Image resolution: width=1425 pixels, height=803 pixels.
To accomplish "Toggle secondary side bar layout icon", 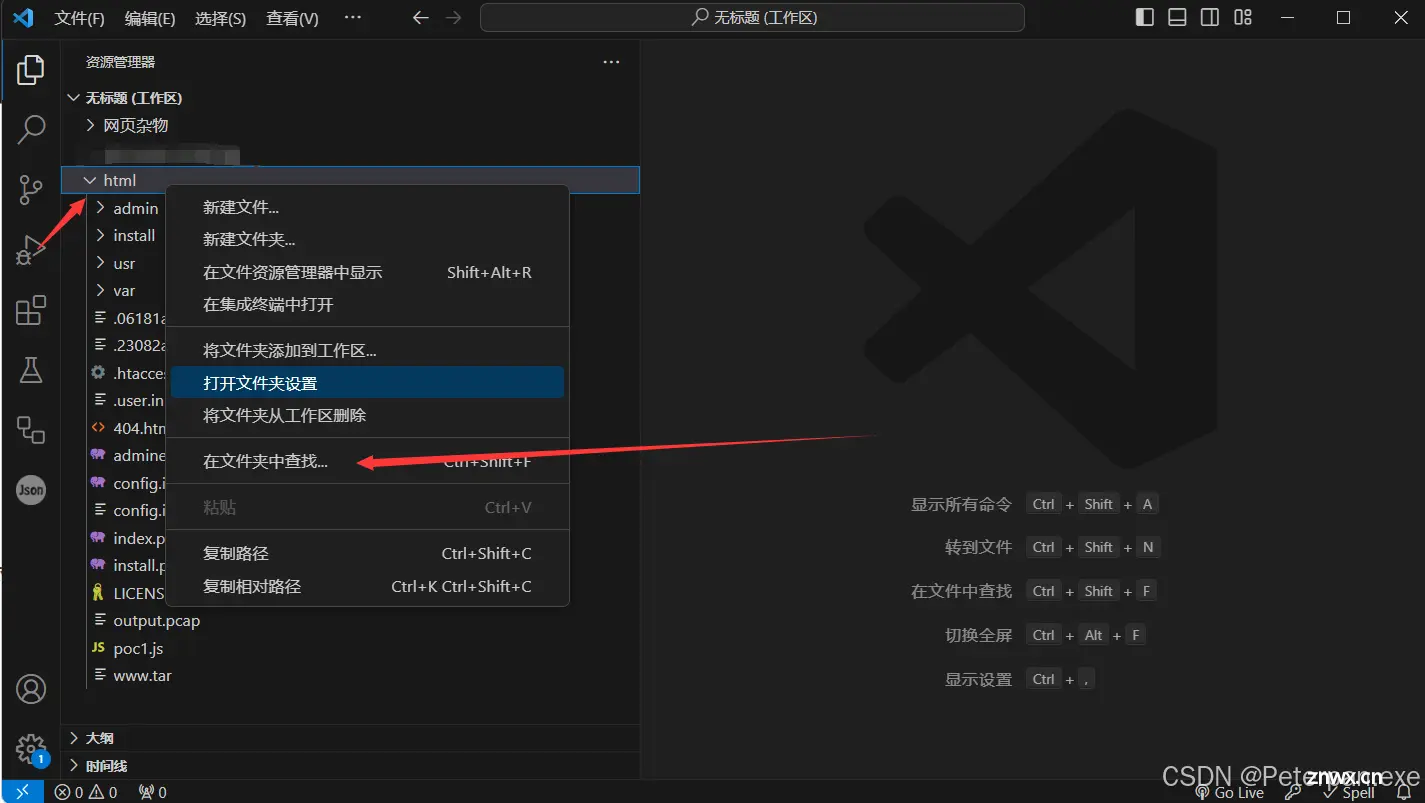I will pos(1210,18).
